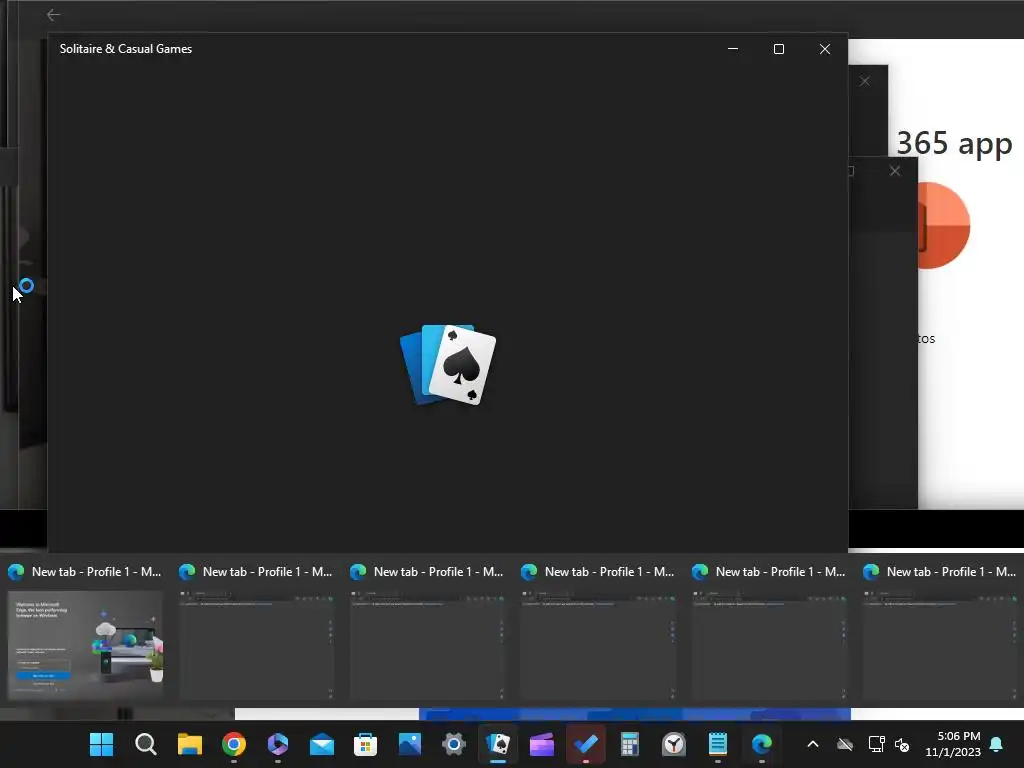Switch to Notepad in the taskbar
Image resolution: width=1024 pixels, height=768 pixels.
(718, 744)
